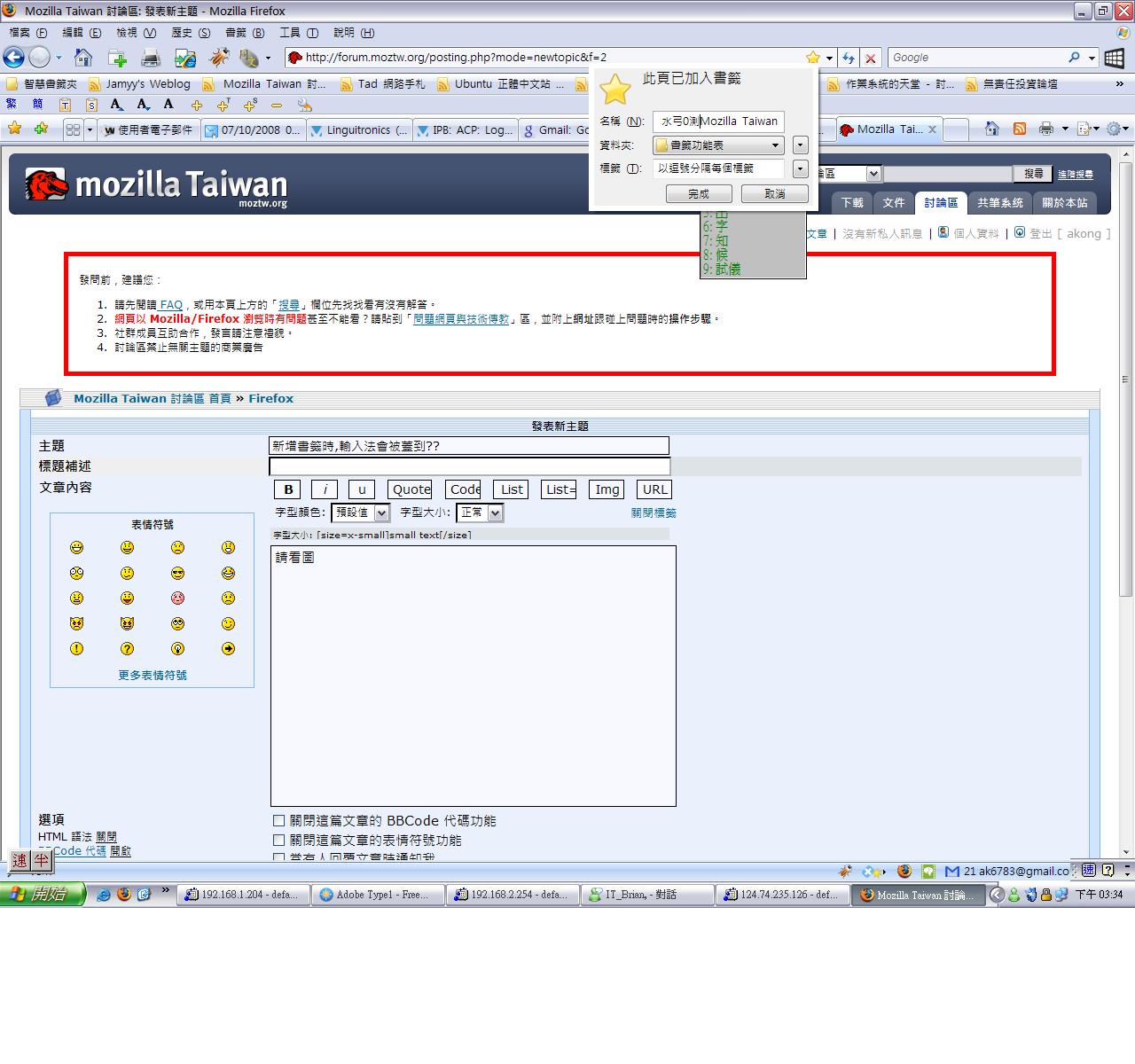The width and height of the screenshot is (1135, 1064).
Task: Click the post message text area
Action: [x=474, y=676]
